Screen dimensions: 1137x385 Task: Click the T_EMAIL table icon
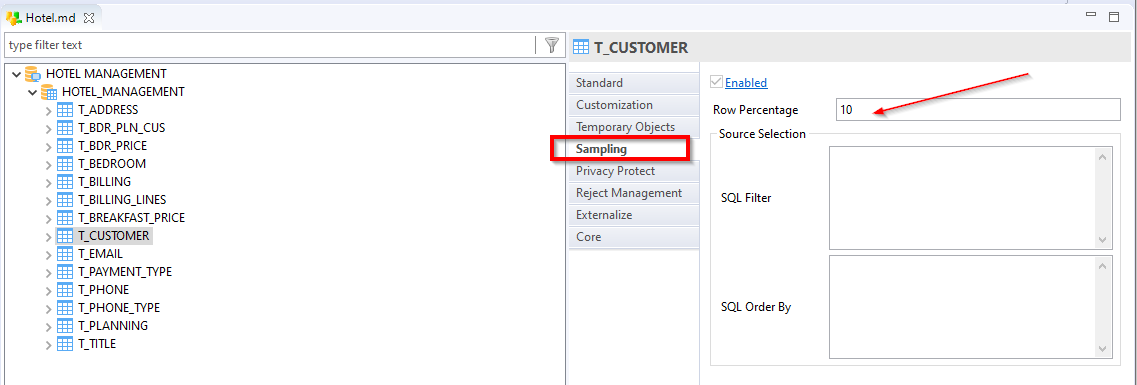tap(65, 254)
